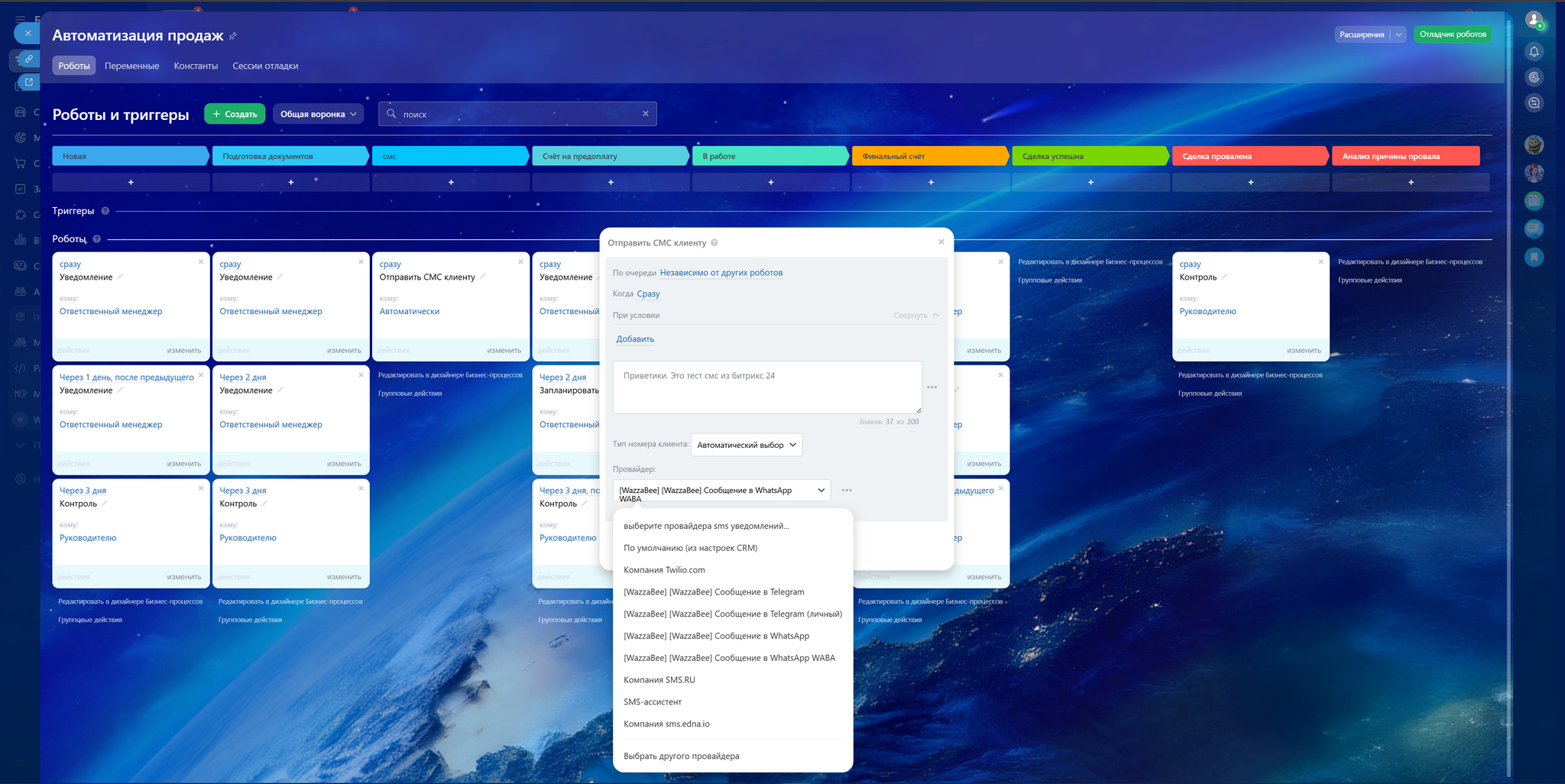
Task: Click the bookmark icon in right sidebar
Action: (1534, 257)
